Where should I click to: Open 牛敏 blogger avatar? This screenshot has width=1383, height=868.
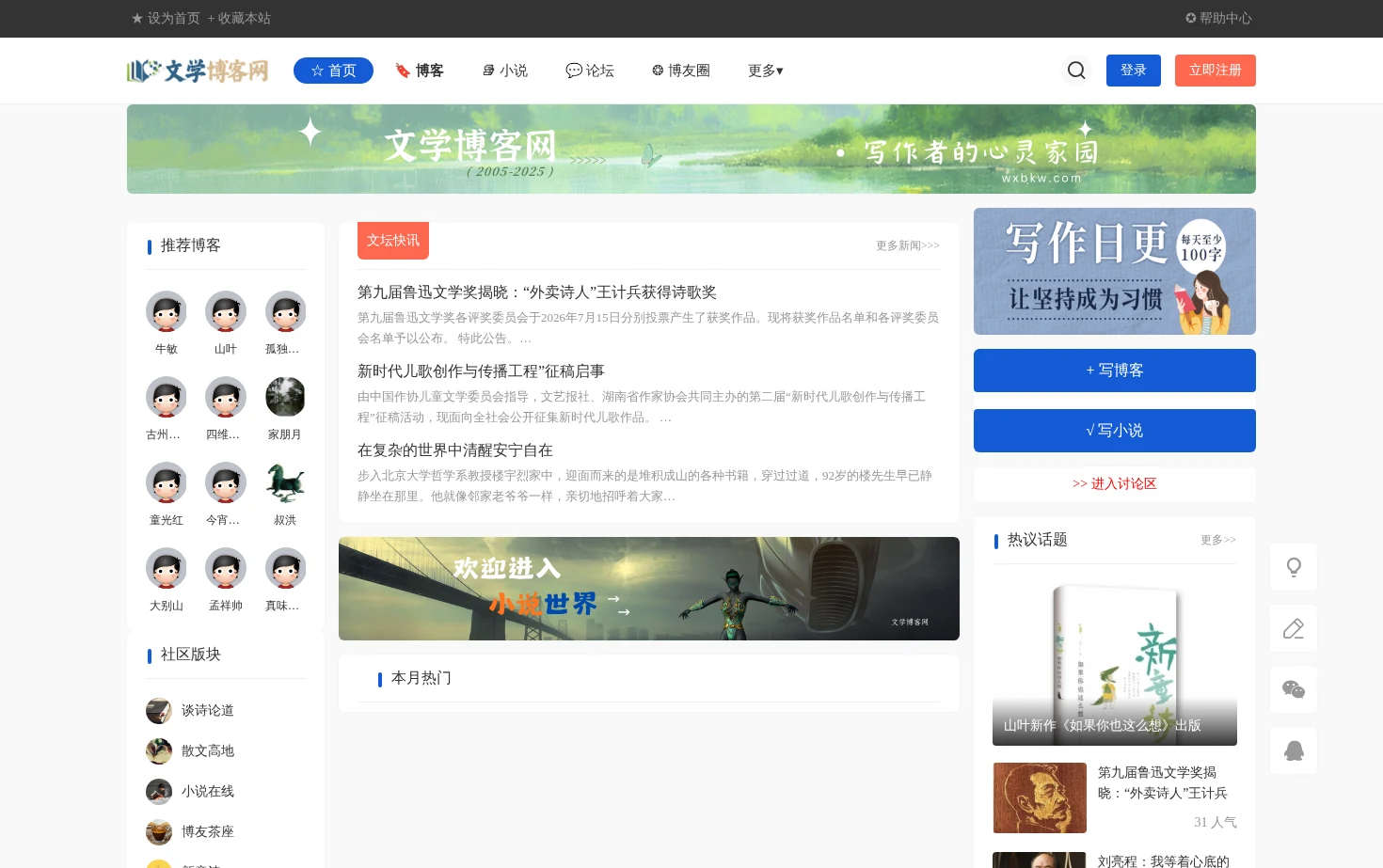pyautogui.click(x=167, y=311)
